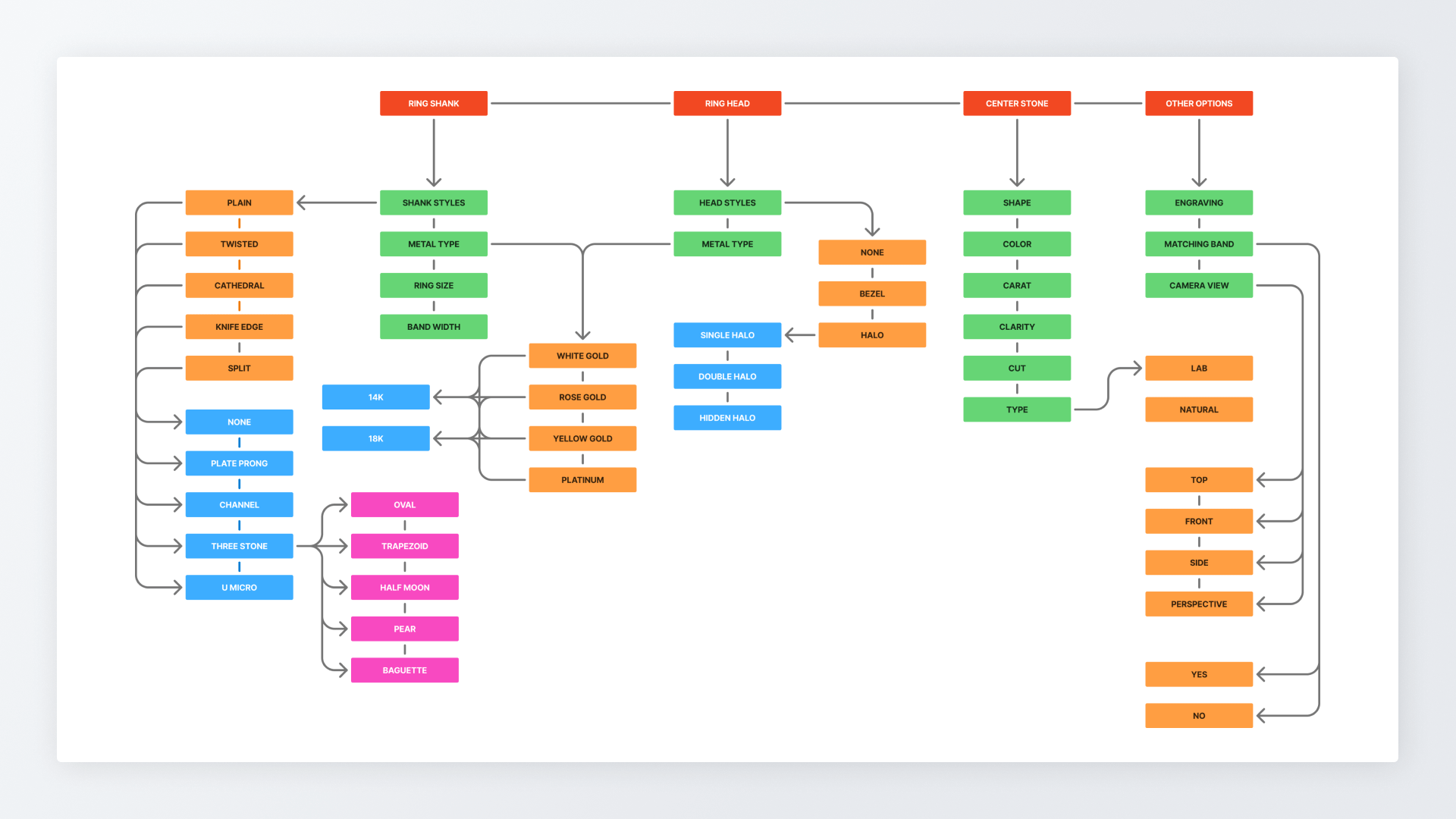Select the KNIFE EDGE box
This screenshot has width=1456, height=819.
(x=239, y=327)
